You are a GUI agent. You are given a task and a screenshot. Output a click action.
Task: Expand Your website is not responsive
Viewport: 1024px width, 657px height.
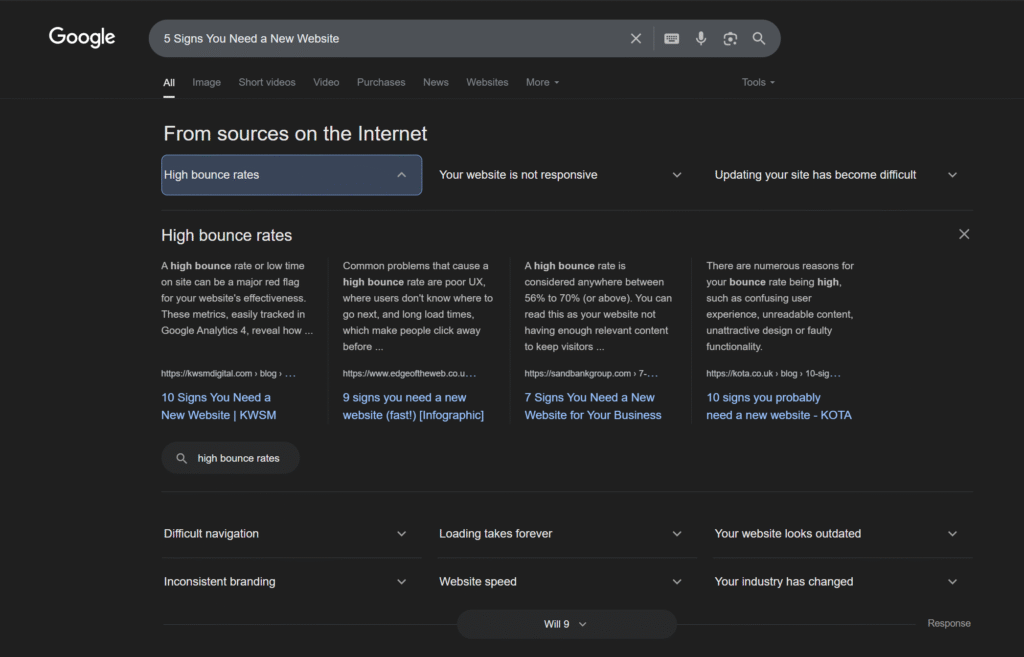(560, 175)
